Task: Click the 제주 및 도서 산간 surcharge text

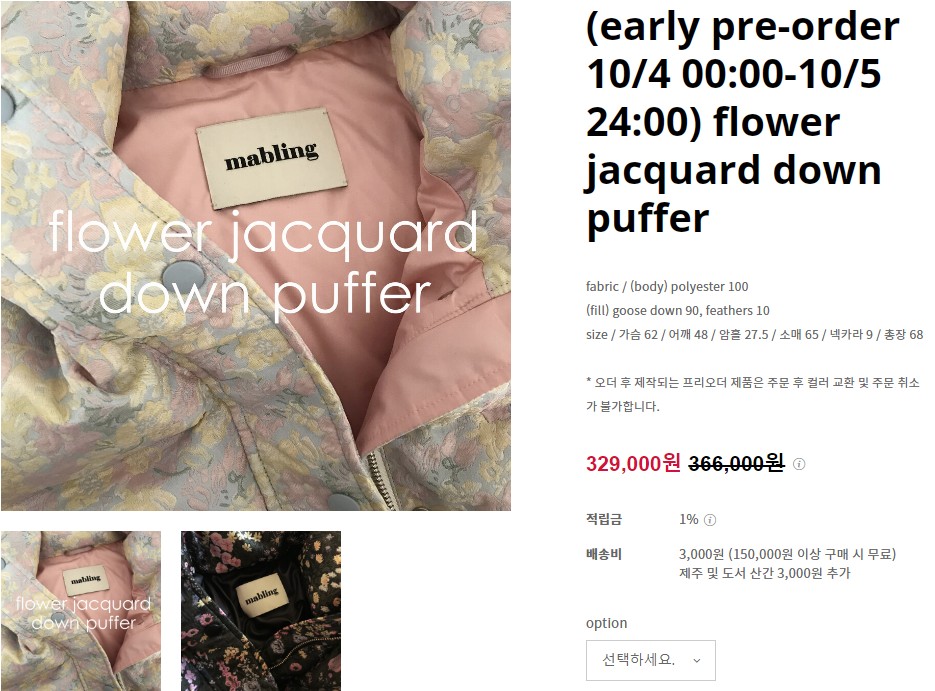Action: (x=764, y=574)
